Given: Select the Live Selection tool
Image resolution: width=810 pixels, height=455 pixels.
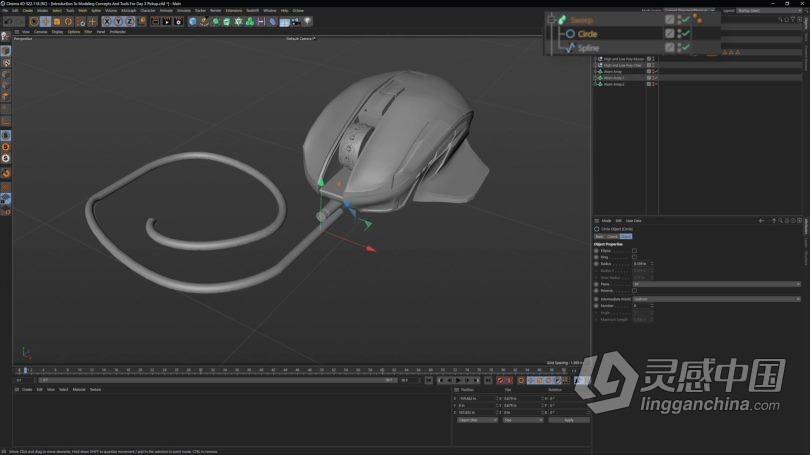Looking at the screenshot, I should click(x=34, y=22).
